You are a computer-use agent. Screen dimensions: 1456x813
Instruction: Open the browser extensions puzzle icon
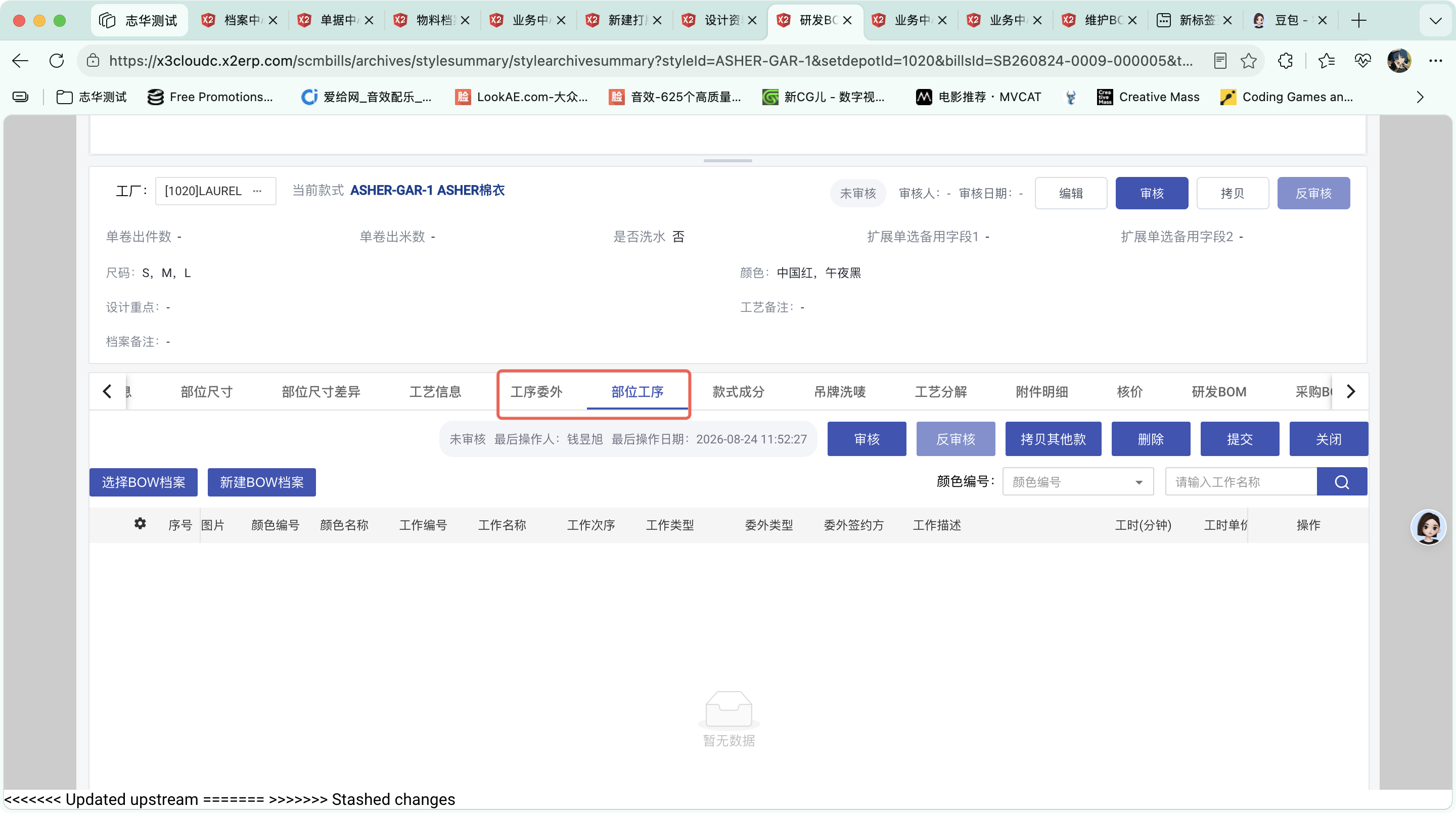1285,61
